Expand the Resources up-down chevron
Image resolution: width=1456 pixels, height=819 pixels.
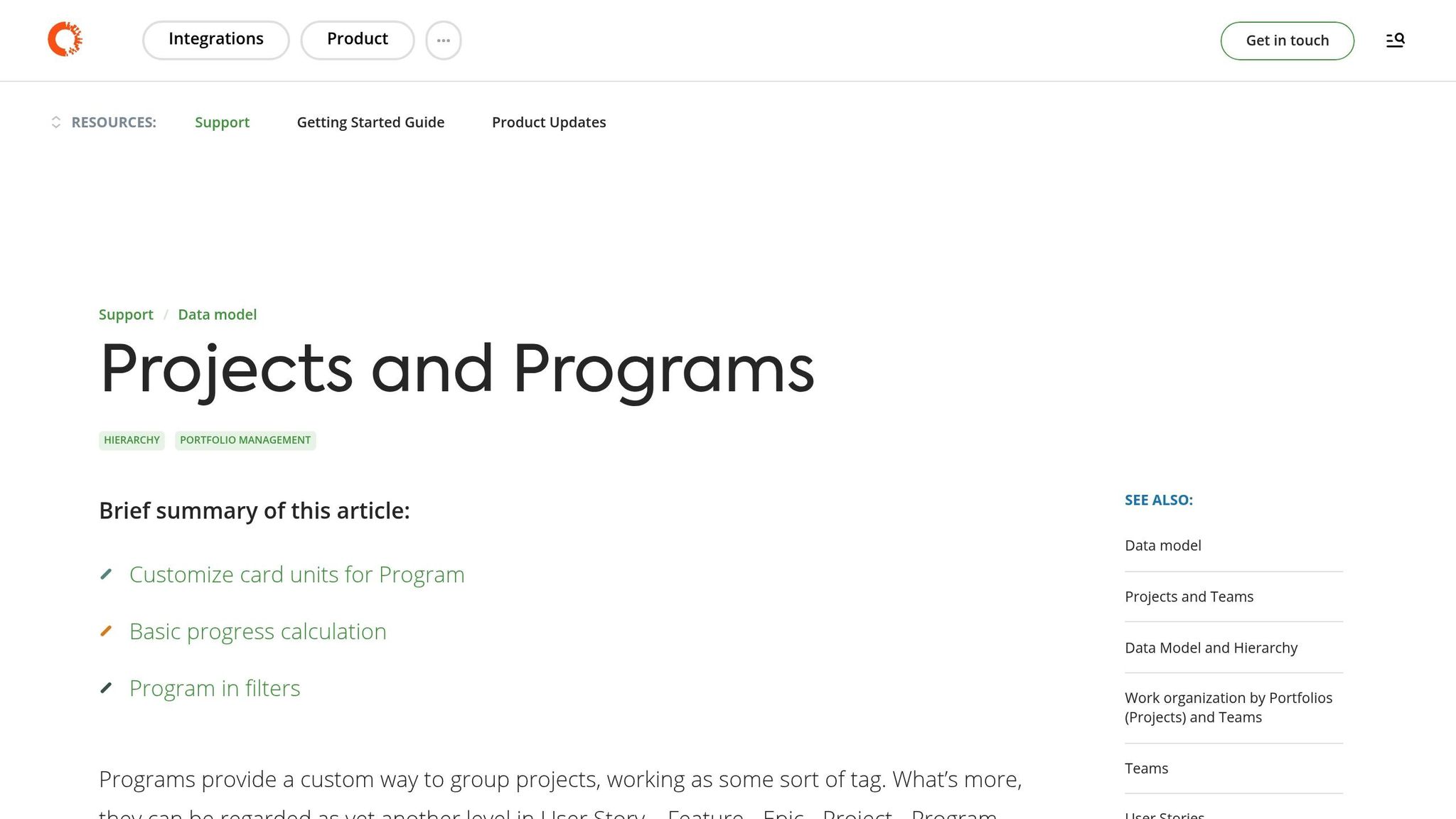[56, 122]
